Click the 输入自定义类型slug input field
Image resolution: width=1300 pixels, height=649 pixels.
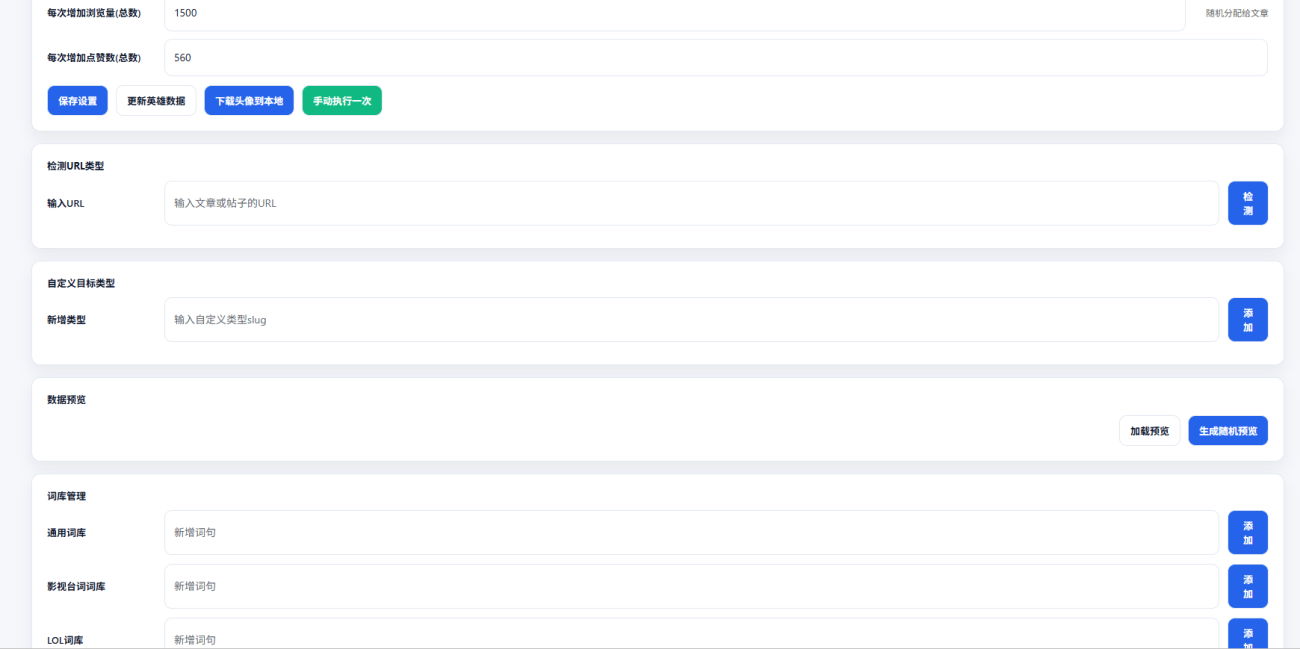pos(691,320)
